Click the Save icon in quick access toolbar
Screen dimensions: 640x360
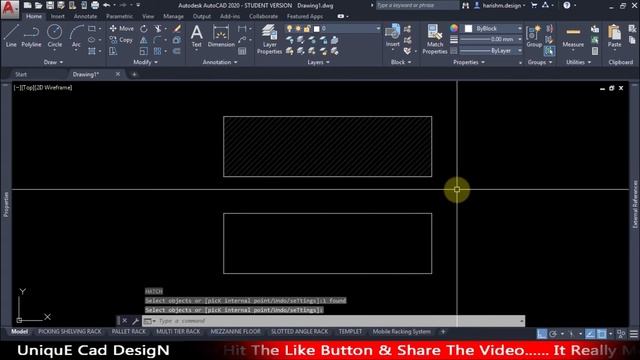[x=50, y=5]
